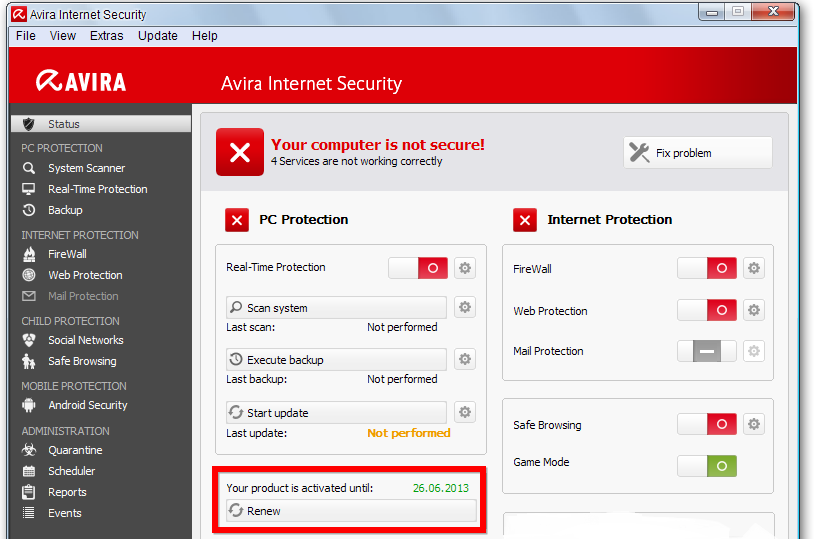Open the File menu
Image resolution: width=815 pixels, height=539 pixels.
click(25, 36)
